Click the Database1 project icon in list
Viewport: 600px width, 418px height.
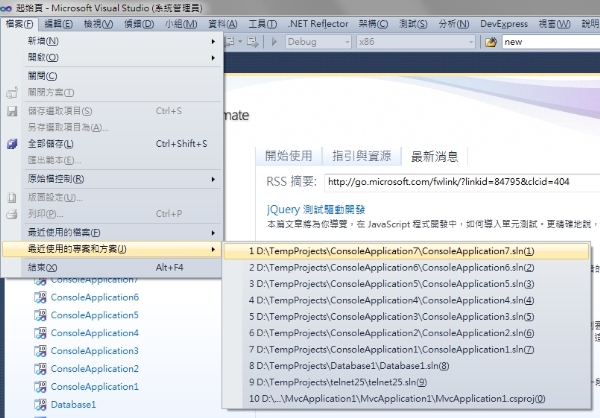click(x=41, y=405)
